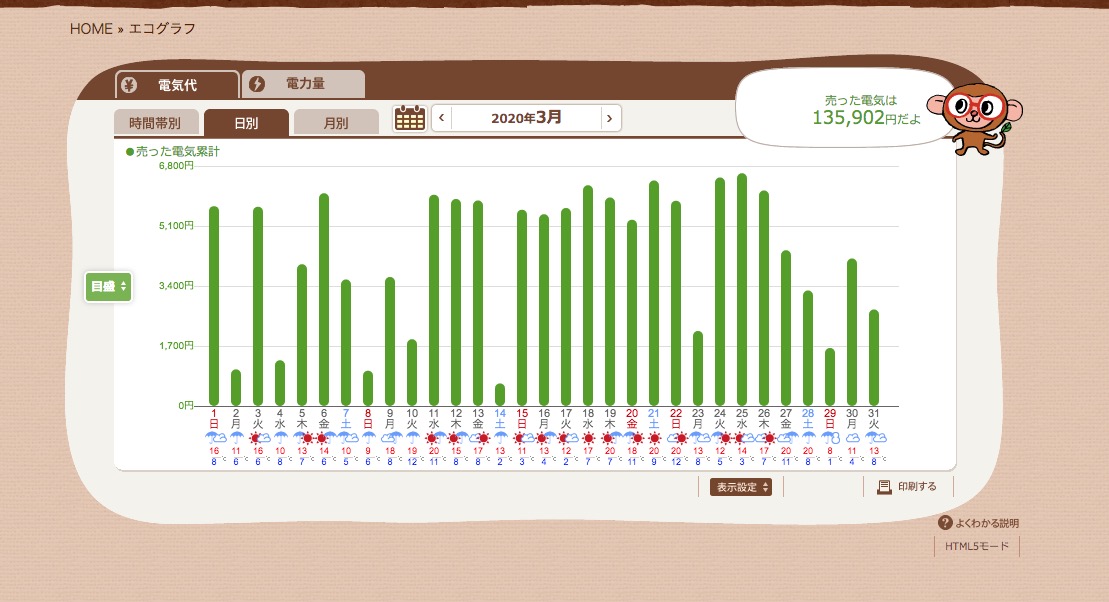Click the weather icon for March 11
Image resolution: width=1109 pixels, height=602 pixels.
434,438
